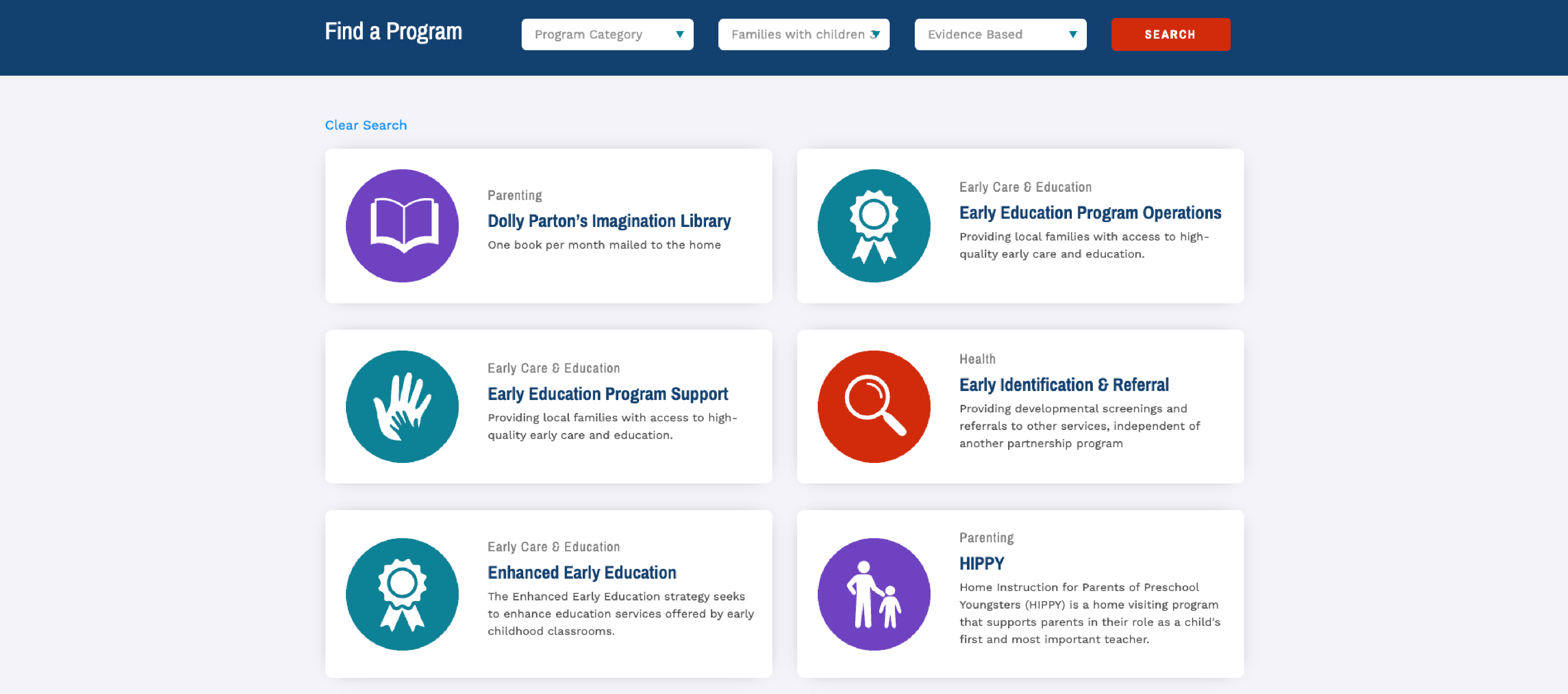The width and height of the screenshot is (1568, 694).
Task: Click 'One book per month mailed to the home' text
Action: (x=604, y=245)
